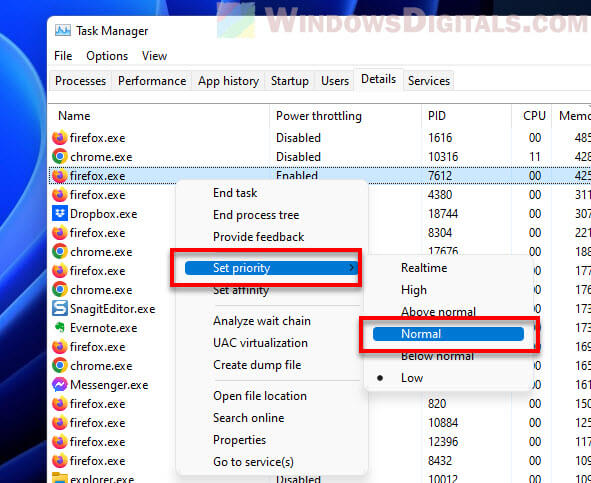Switch to the Performance tab
This screenshot has width=591, height=483.
coord(152,81)
